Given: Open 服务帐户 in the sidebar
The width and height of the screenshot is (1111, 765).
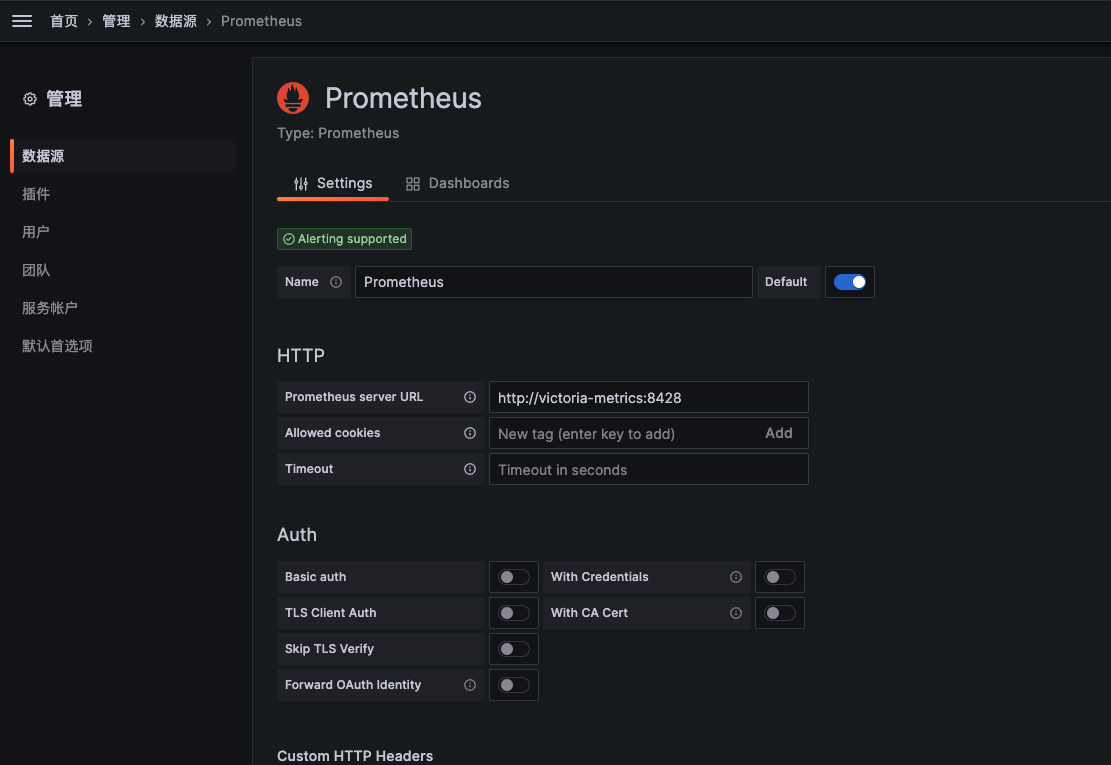Looking at the screenshot, I should click(x=50, y=308).
